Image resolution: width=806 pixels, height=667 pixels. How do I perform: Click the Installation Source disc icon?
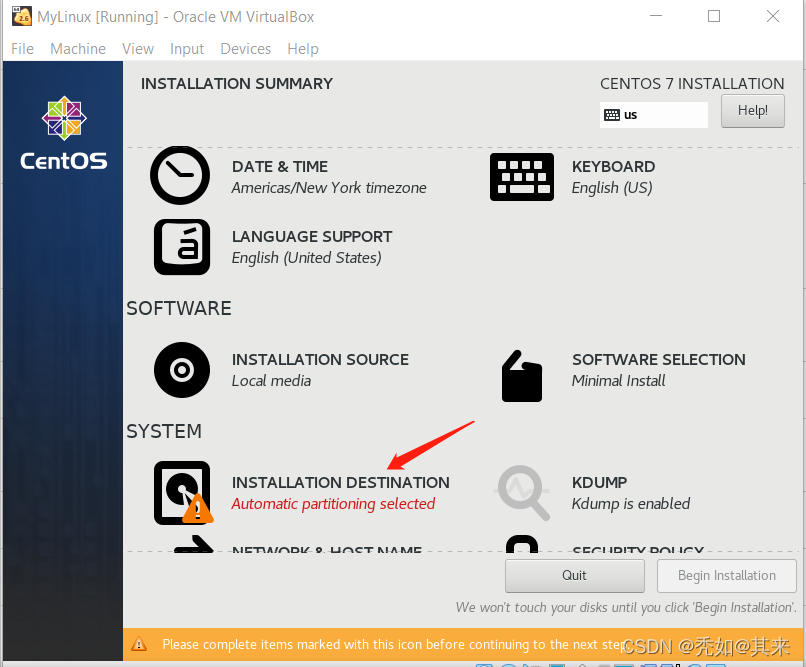(x=182, y=370)
